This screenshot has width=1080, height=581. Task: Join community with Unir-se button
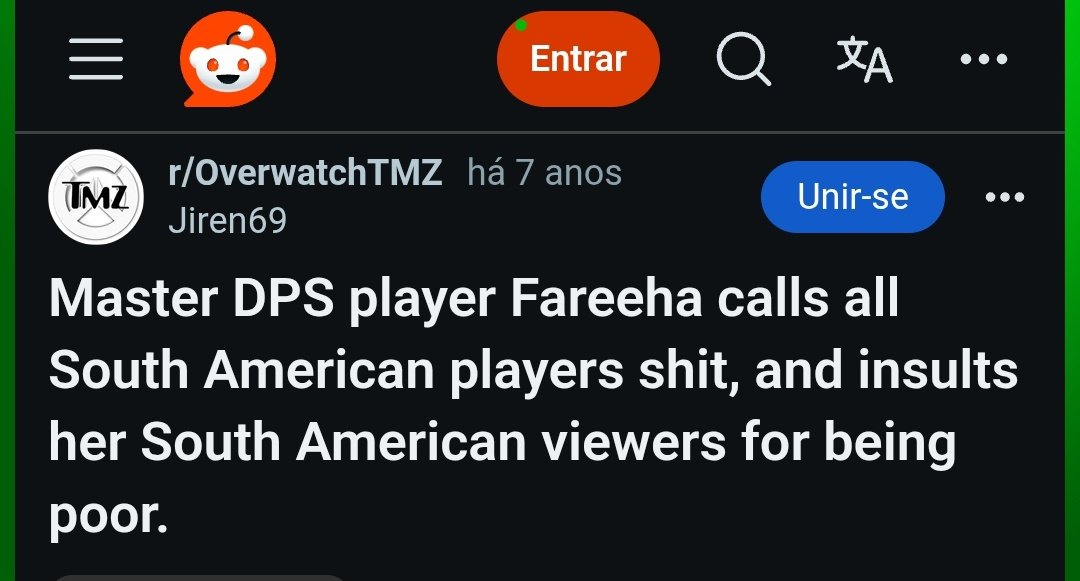point(852,197)
